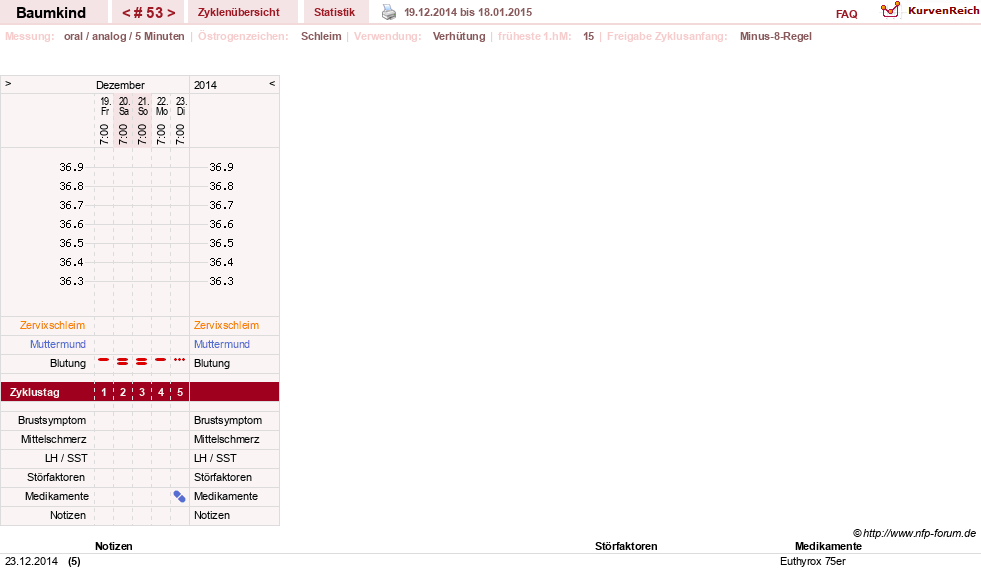The image size is (981, 585).
Task: Click the früheste 1.hM value 15
Action: 588,36
